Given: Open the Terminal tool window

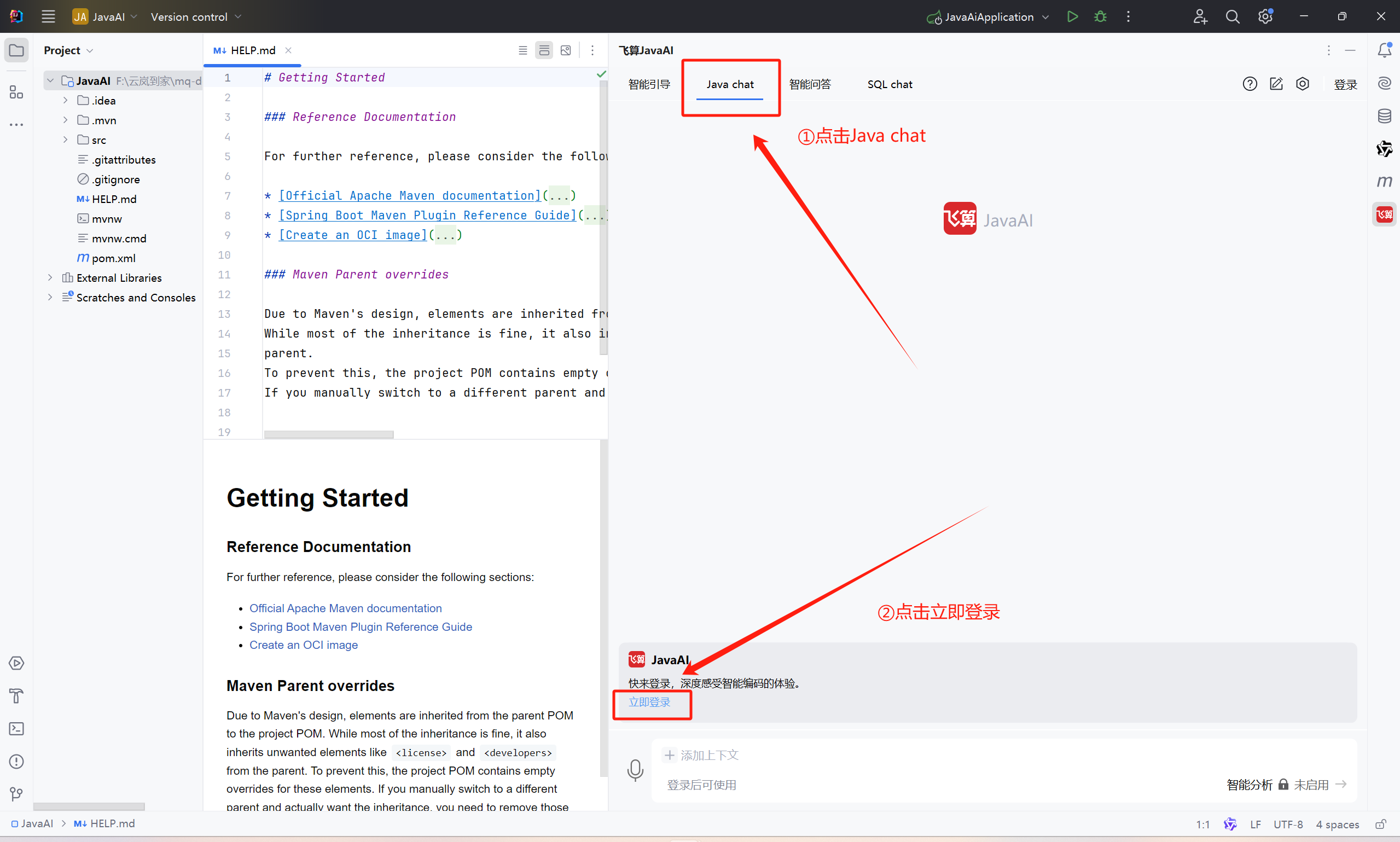Looking at the screenshot, I should (16, 729).
